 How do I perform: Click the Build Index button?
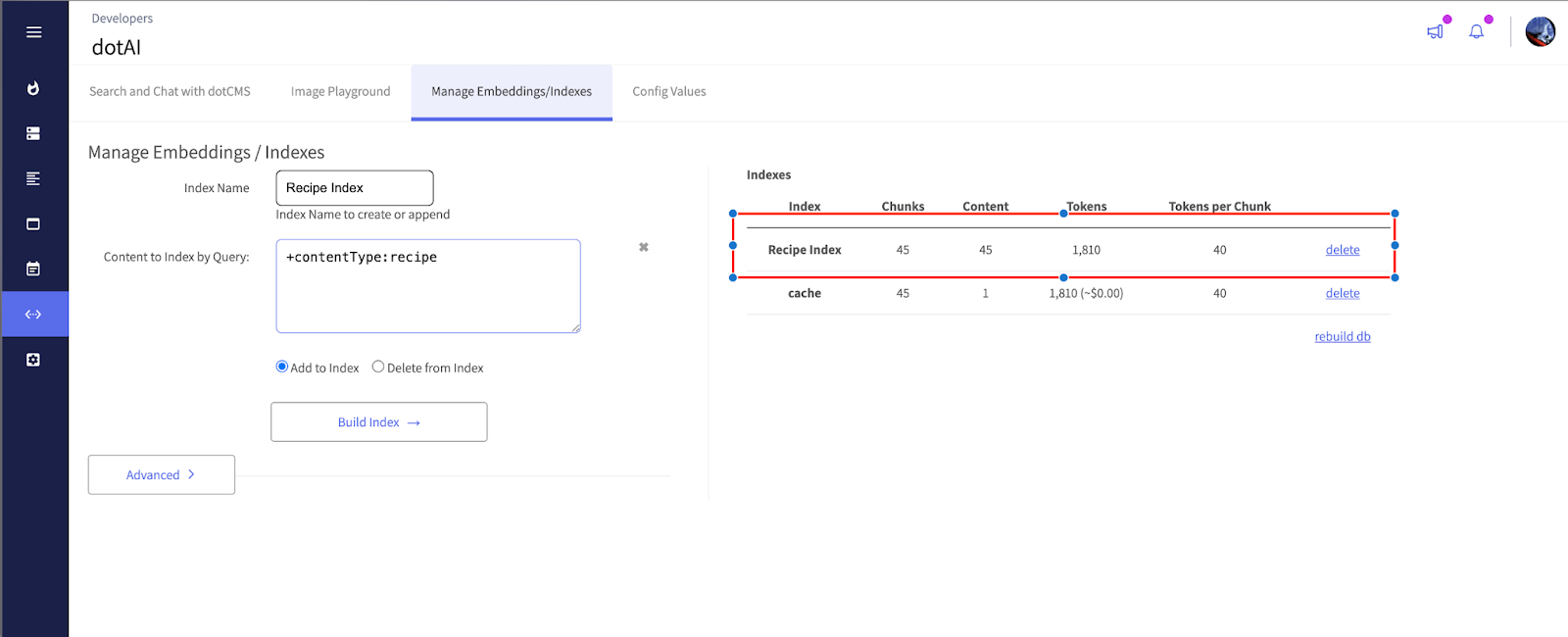pyautogui.click(x=378, y=422)
